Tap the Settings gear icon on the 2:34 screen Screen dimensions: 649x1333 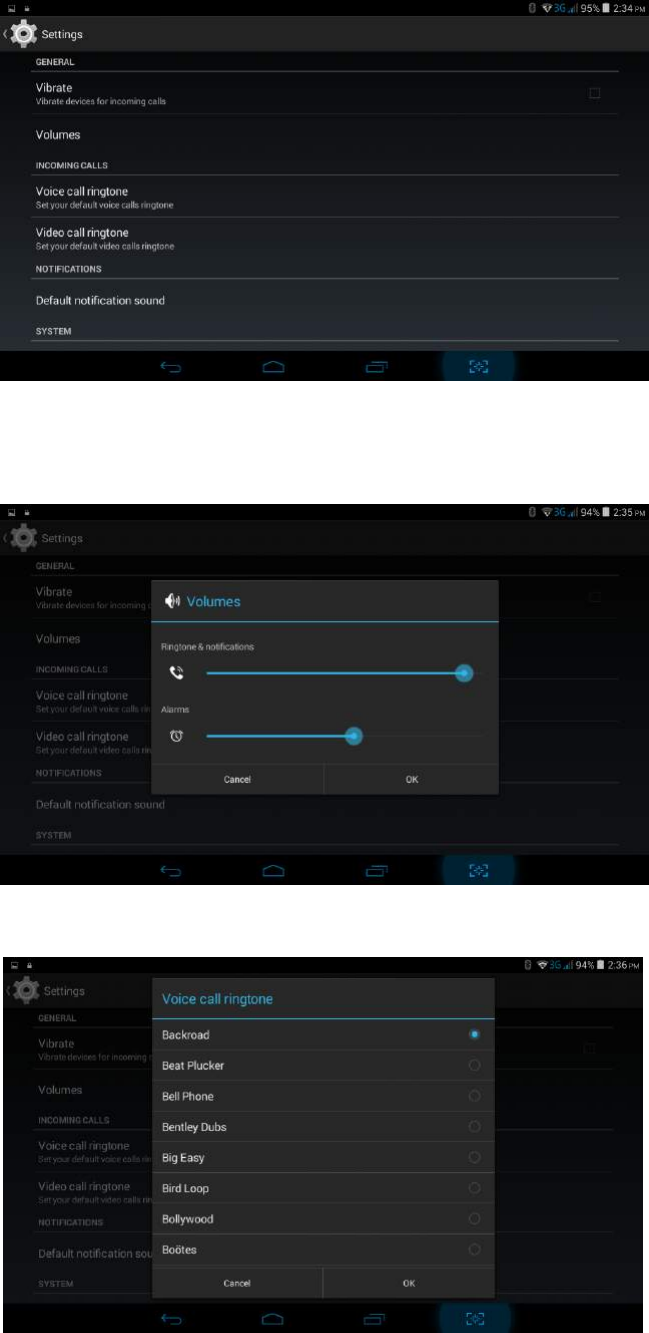click(23, 34)
